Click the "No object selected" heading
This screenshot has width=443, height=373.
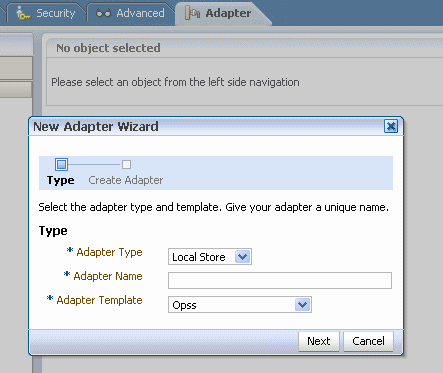point(108,48)
